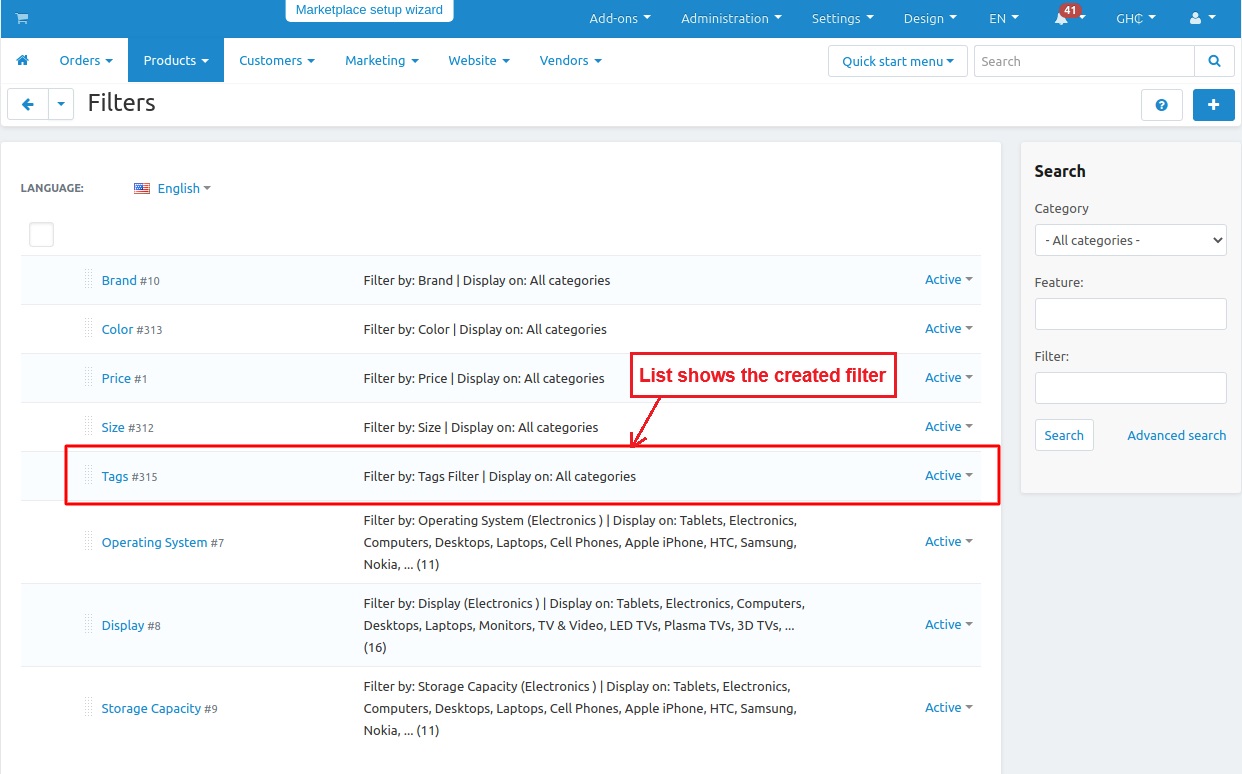Click the back arrow button

(x=28, y=104)
